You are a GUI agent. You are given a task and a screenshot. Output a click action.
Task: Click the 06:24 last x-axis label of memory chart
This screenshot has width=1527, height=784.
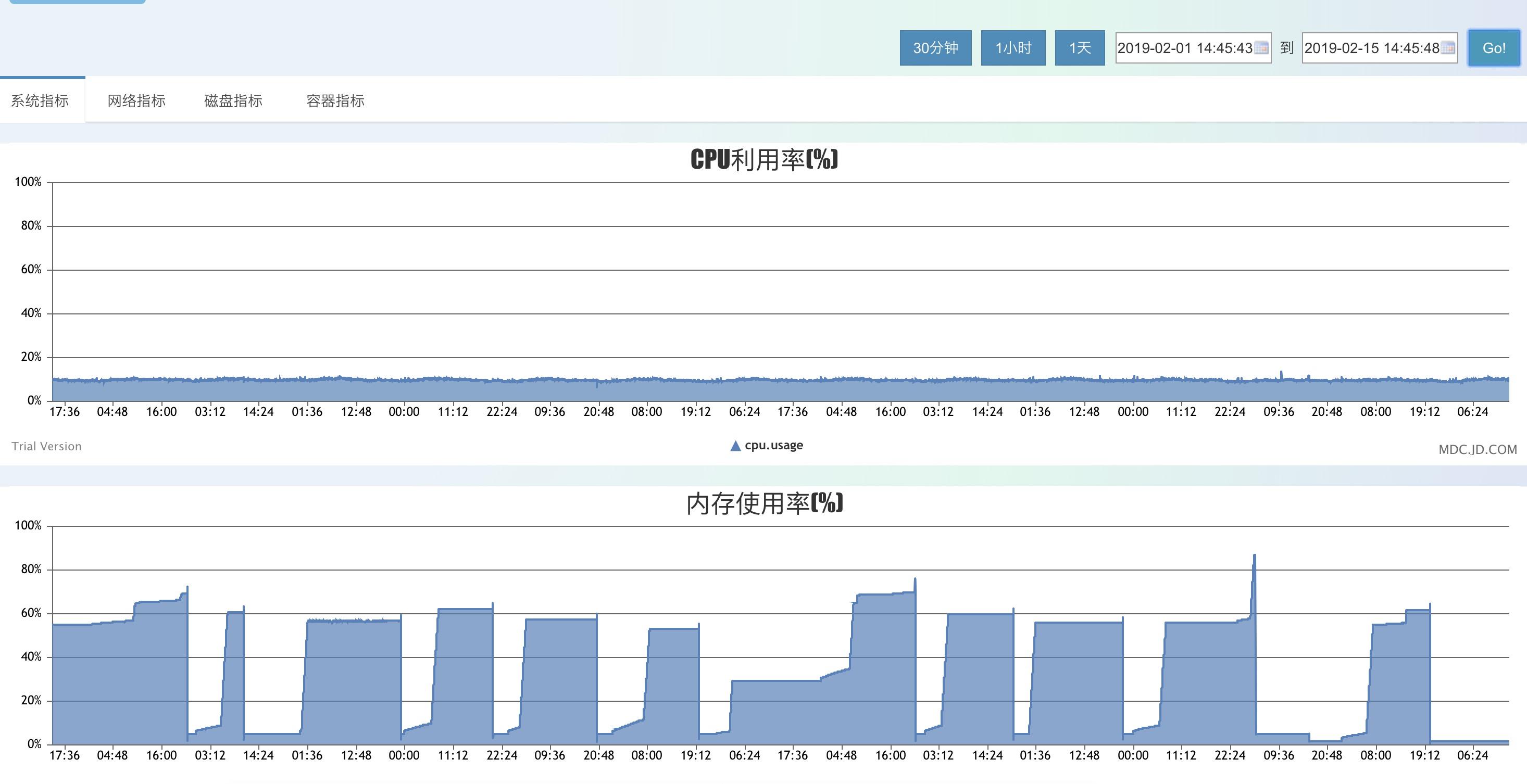coord(1472,755)
